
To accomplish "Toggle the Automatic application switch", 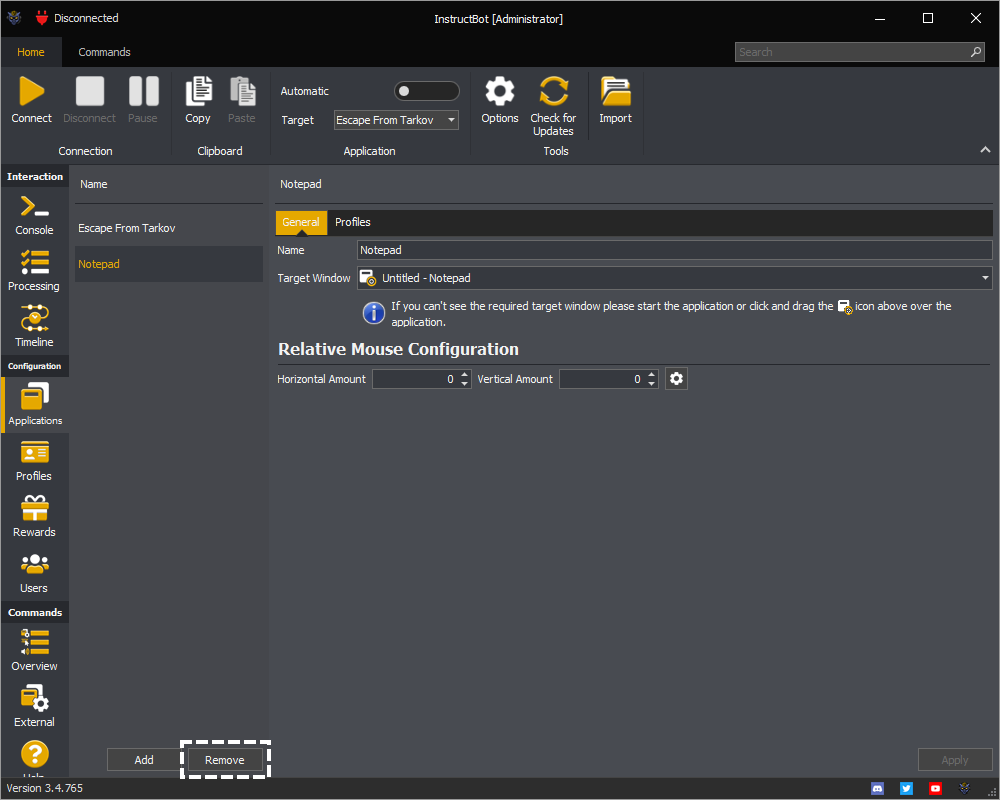I will 426,91.
